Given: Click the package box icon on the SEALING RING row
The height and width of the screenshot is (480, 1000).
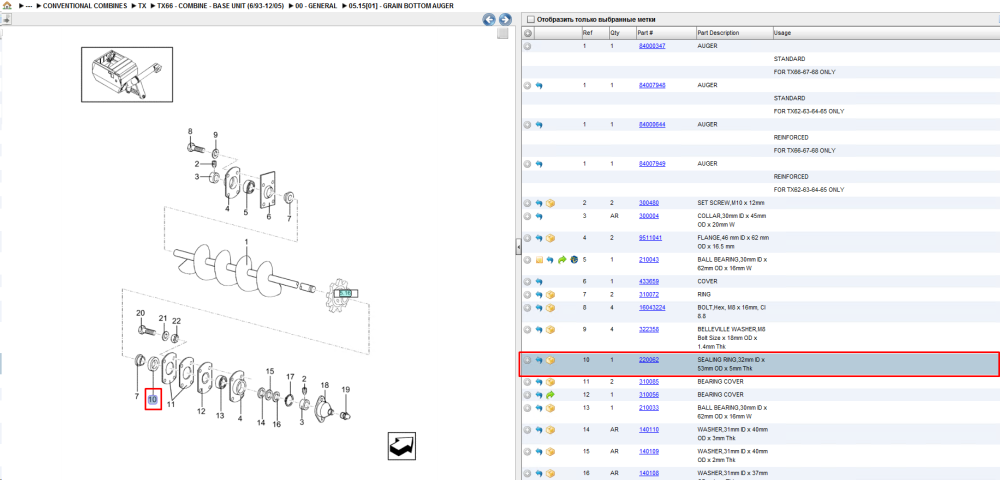Looking at the screenshot, I should click(x=550, y=360).
